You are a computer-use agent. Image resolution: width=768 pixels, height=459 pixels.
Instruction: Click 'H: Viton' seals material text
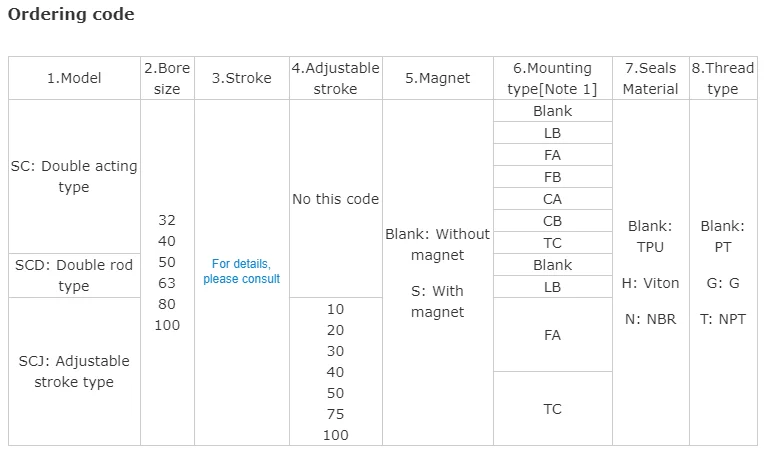650,283
